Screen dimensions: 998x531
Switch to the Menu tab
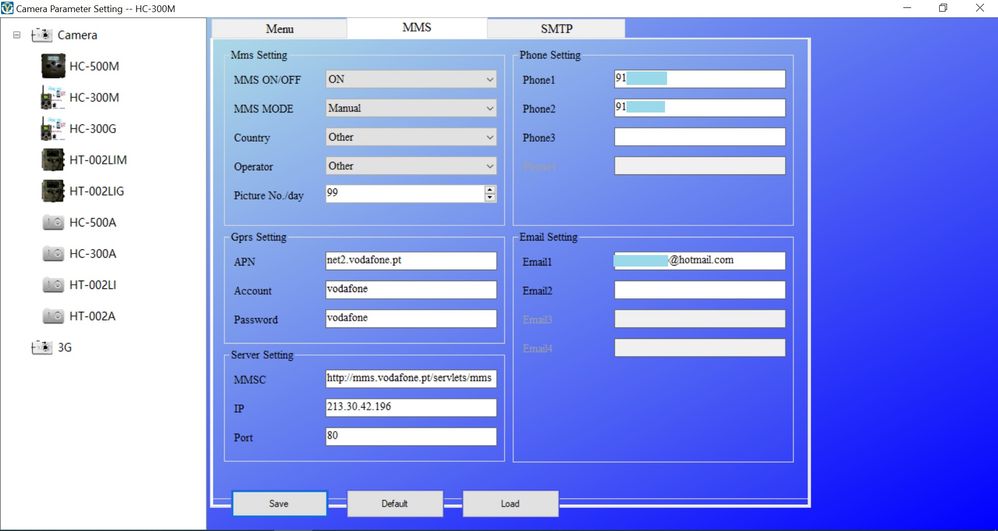(x=279, y=29)
